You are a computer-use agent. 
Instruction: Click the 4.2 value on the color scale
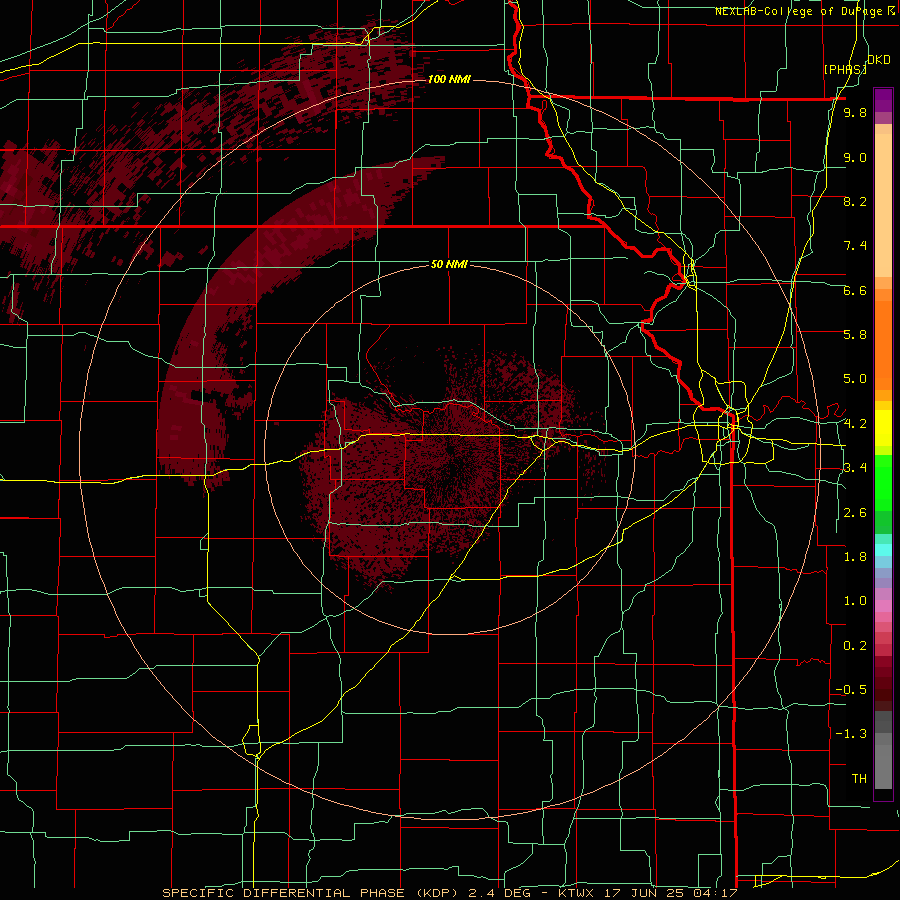coord(855,424)
